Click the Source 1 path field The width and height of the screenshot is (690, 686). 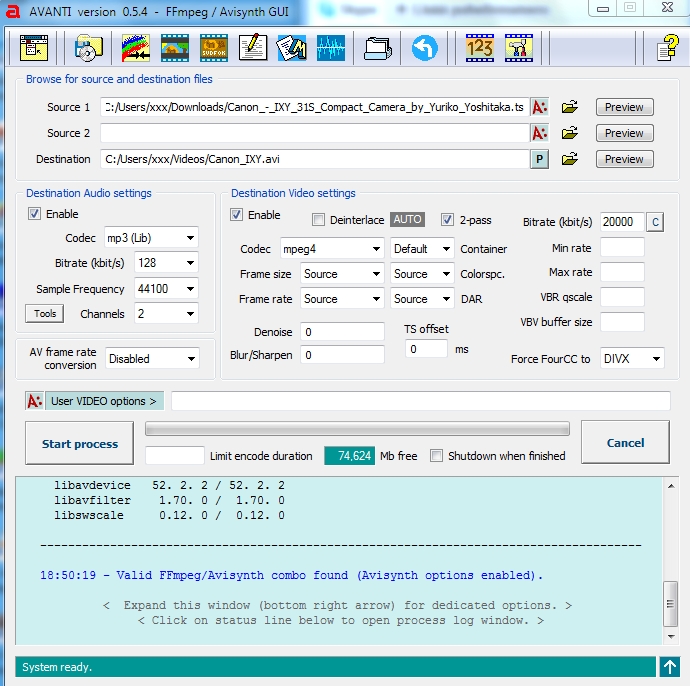pos(315,107)
